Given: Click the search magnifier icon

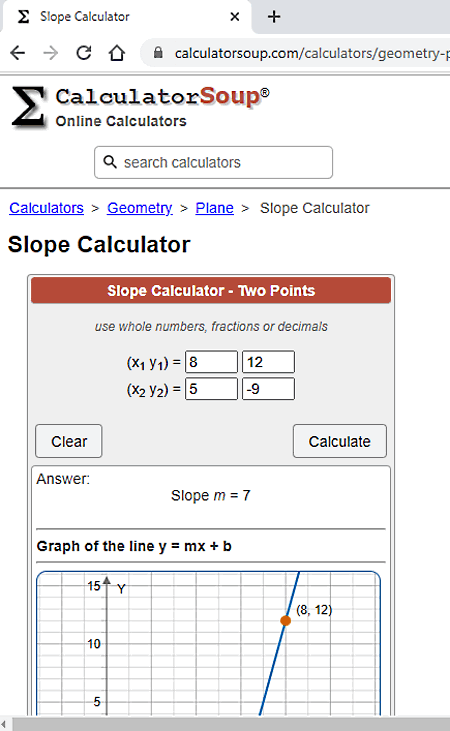Looking at the screenshot, I should [x=110, y=162].
